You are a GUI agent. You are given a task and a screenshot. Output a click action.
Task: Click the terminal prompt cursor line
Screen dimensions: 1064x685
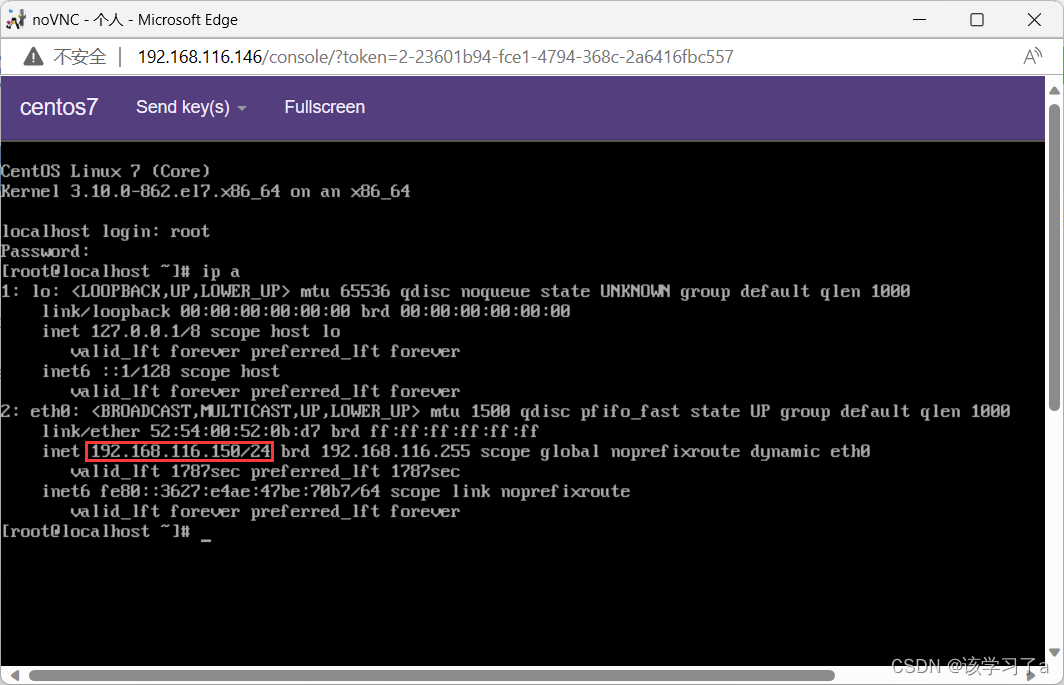[x=107, y=532]
